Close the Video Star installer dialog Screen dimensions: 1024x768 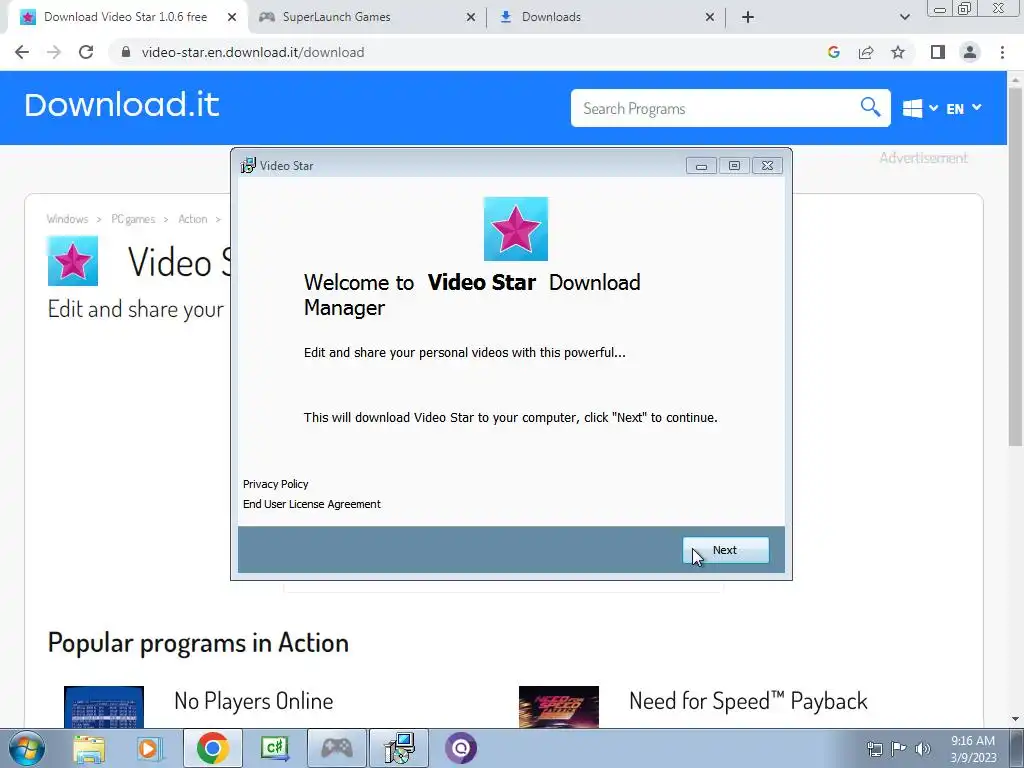click(767, 166)
